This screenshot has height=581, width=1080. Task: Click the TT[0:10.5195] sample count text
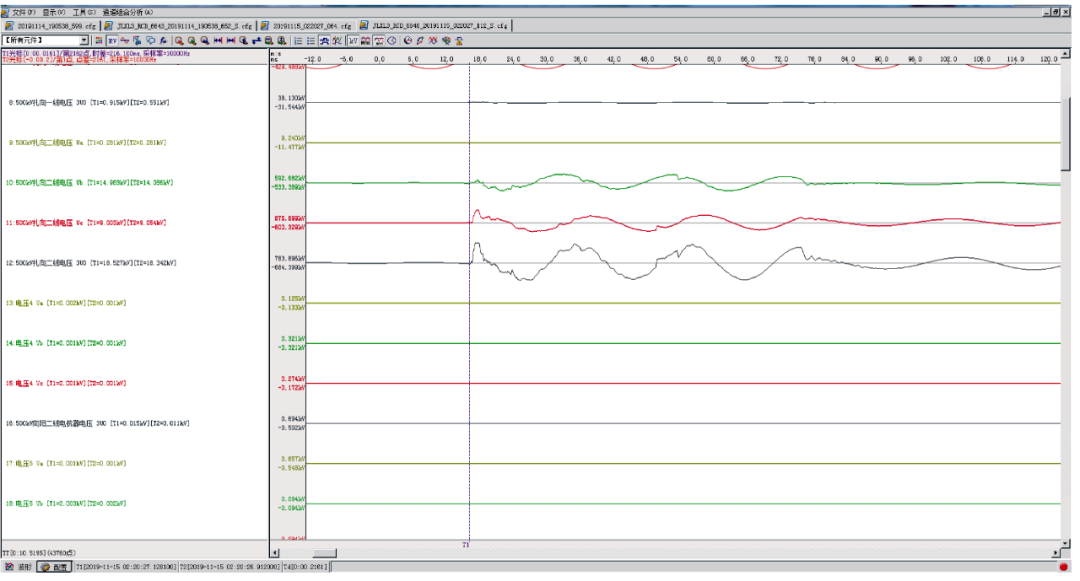coord(39,553)
